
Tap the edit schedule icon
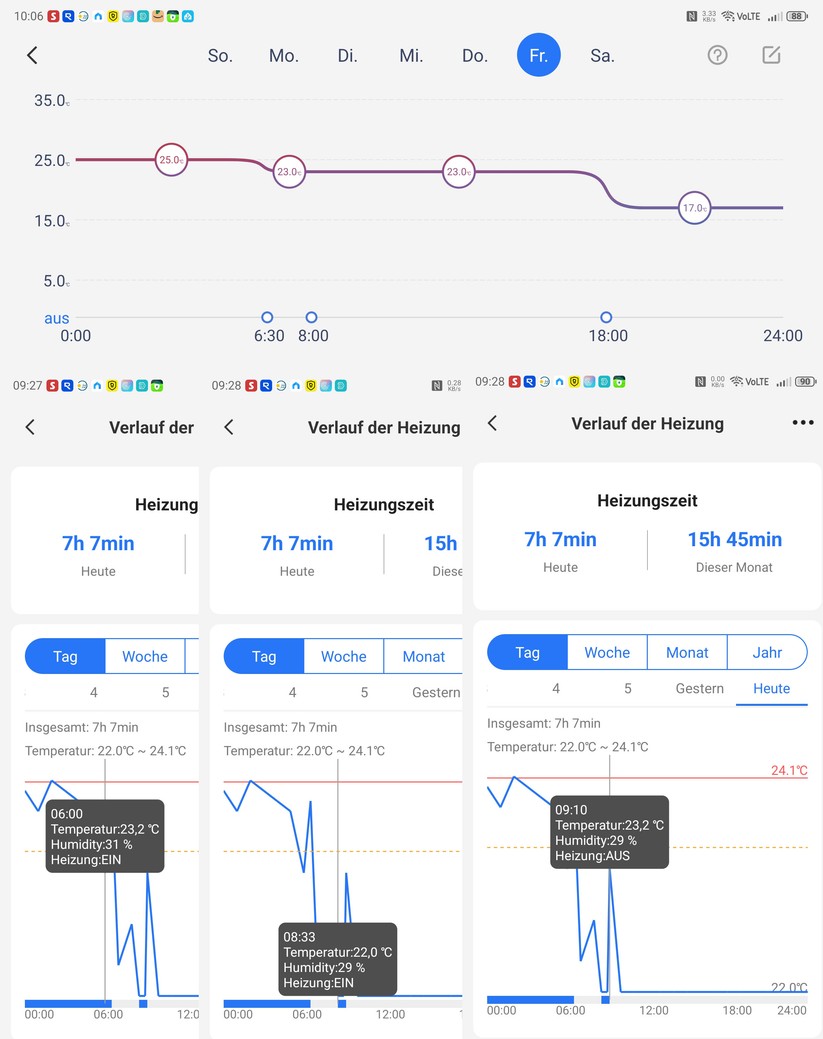(x=770, y=55)
